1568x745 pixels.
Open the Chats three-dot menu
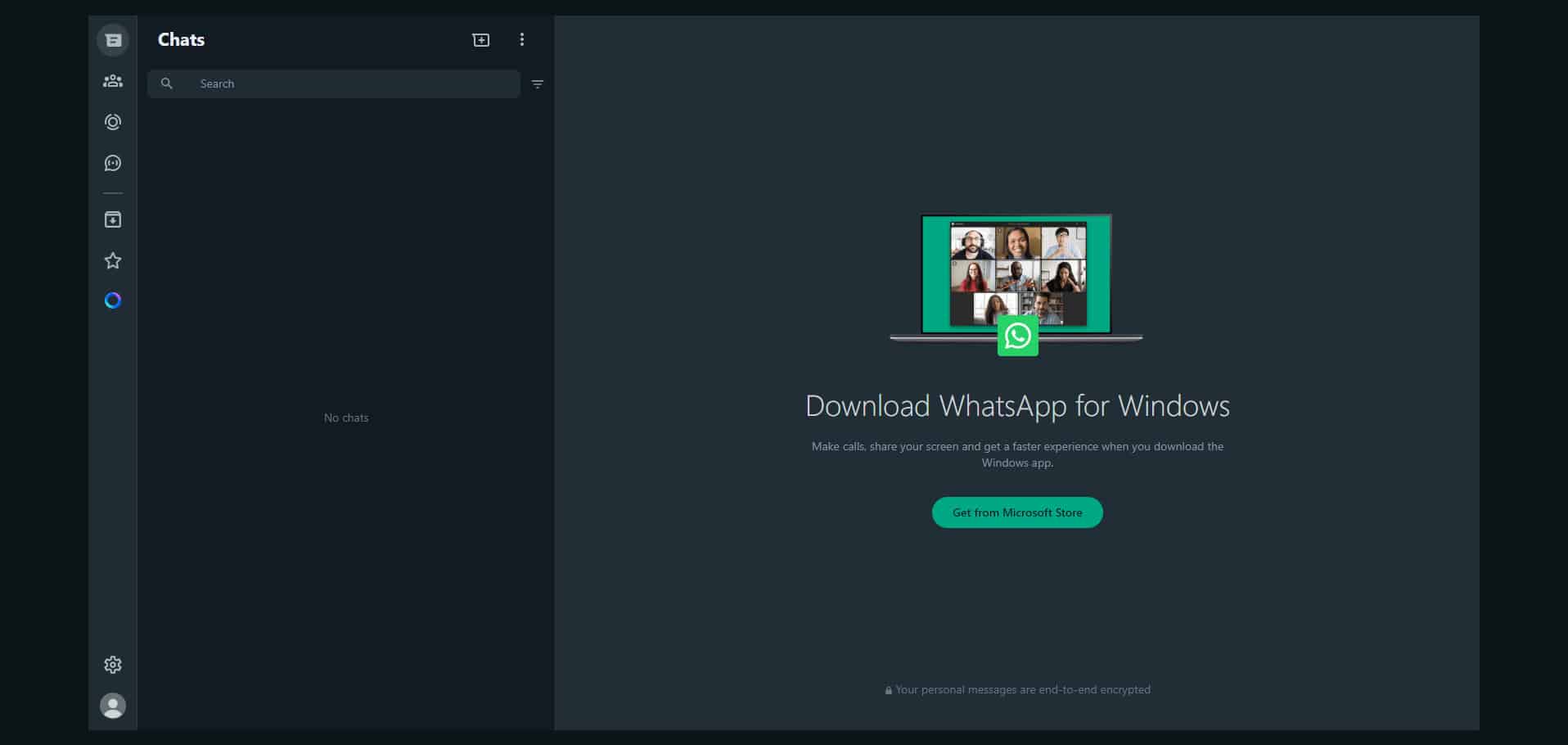coord(522,40)
